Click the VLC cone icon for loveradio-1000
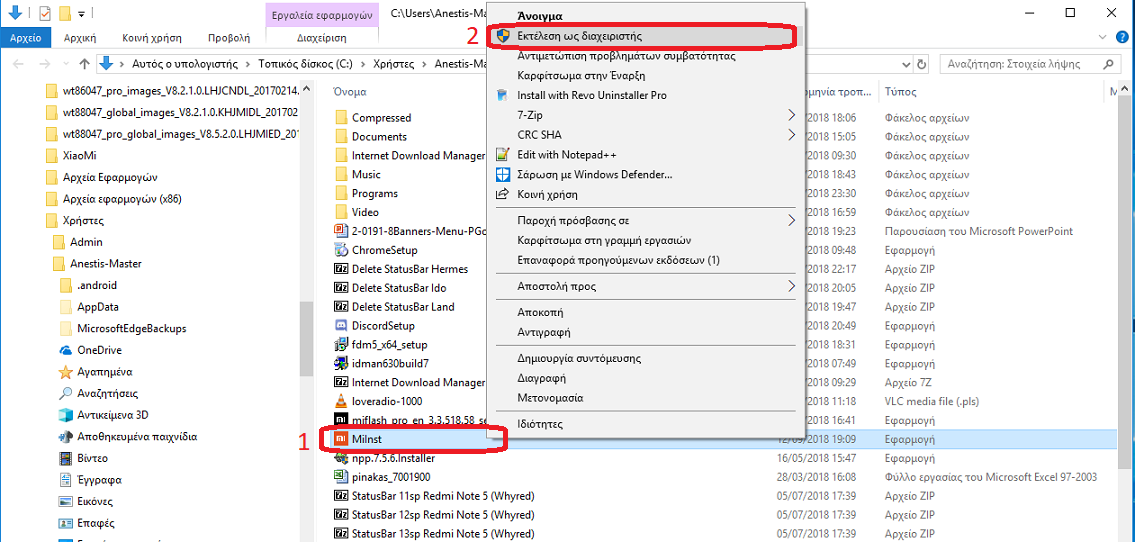This screenshot has height=542, width=1135. coord(341,401)
